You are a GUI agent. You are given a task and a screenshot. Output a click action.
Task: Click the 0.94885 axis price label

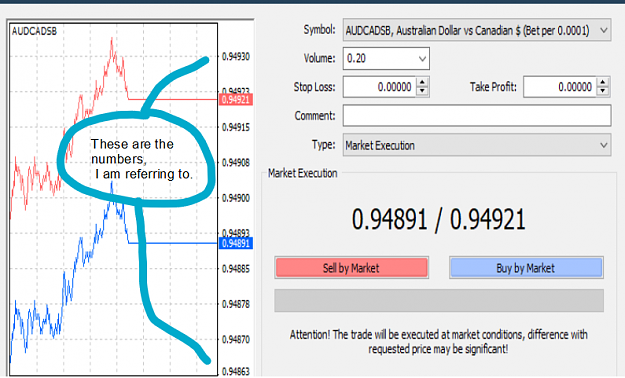coord(236,269)
